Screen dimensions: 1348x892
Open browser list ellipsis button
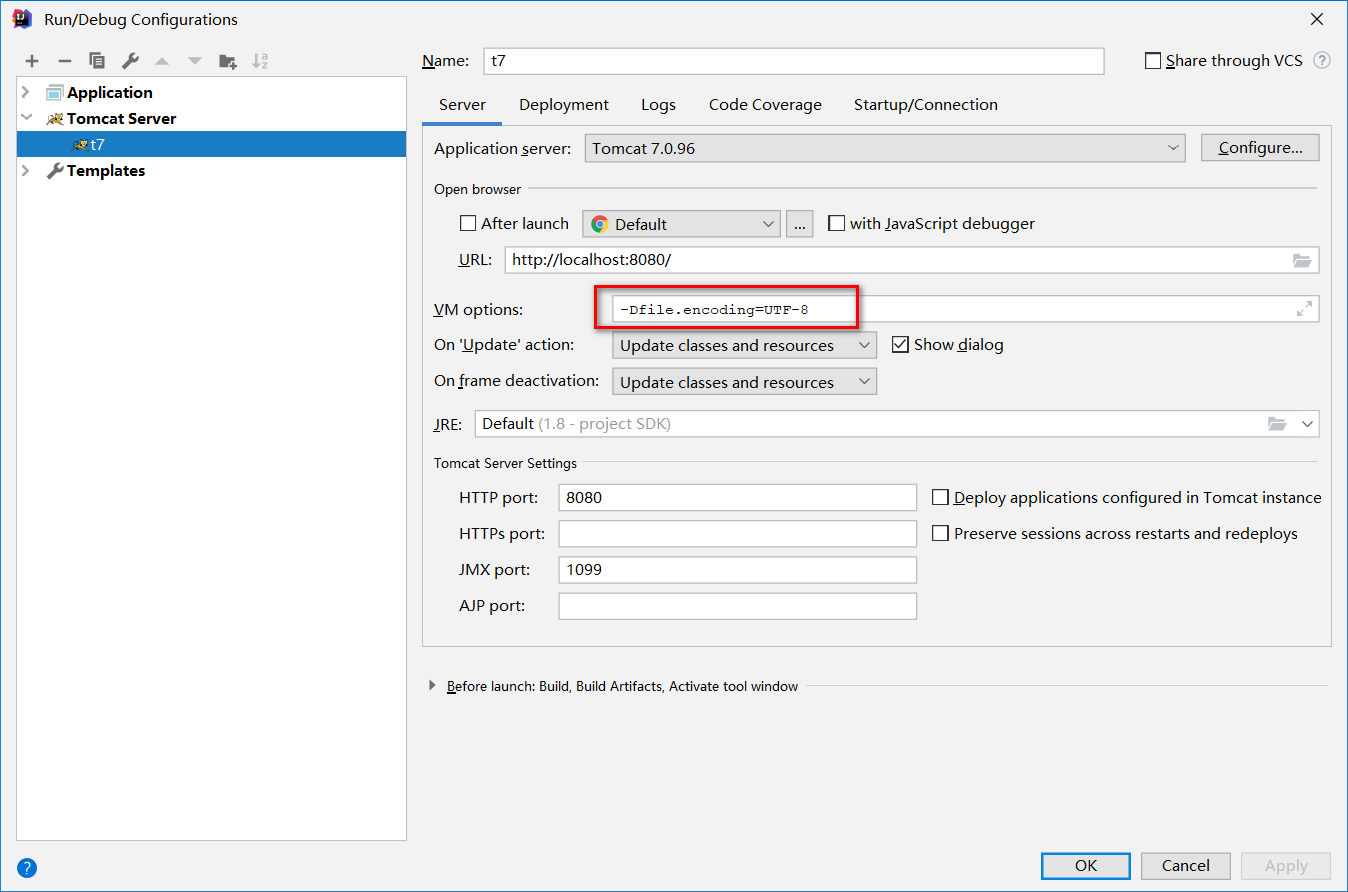(x=800, y=224)
